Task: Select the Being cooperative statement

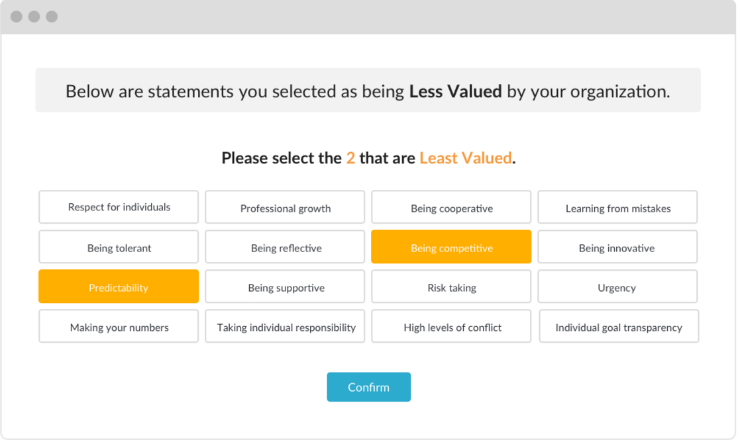Action: [451, 207]
